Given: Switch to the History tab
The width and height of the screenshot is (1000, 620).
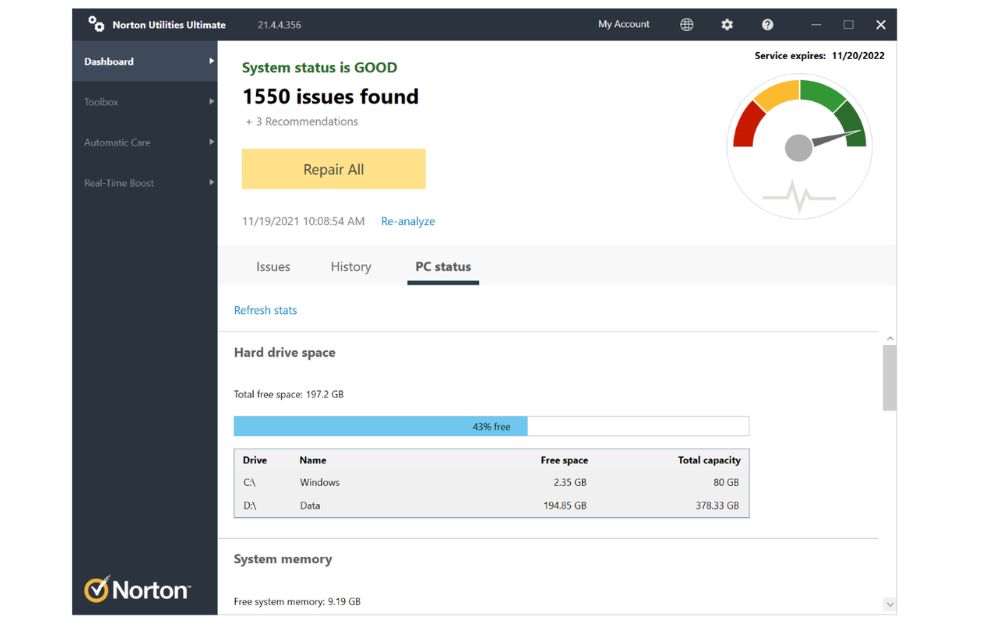Looking at the screenshot, I should click(351, 267).
